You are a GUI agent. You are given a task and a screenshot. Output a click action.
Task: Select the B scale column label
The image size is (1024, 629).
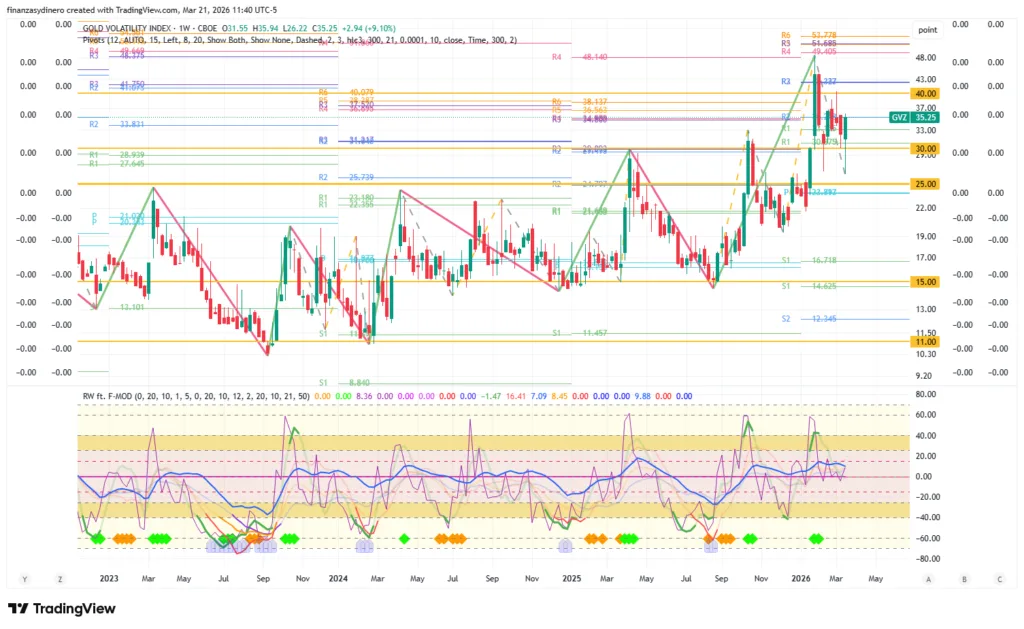(964, 579)
